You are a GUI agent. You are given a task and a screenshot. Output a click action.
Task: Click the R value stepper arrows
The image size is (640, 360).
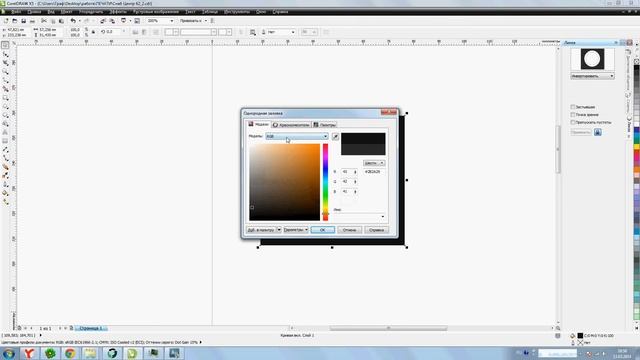(x=355, y=172)
